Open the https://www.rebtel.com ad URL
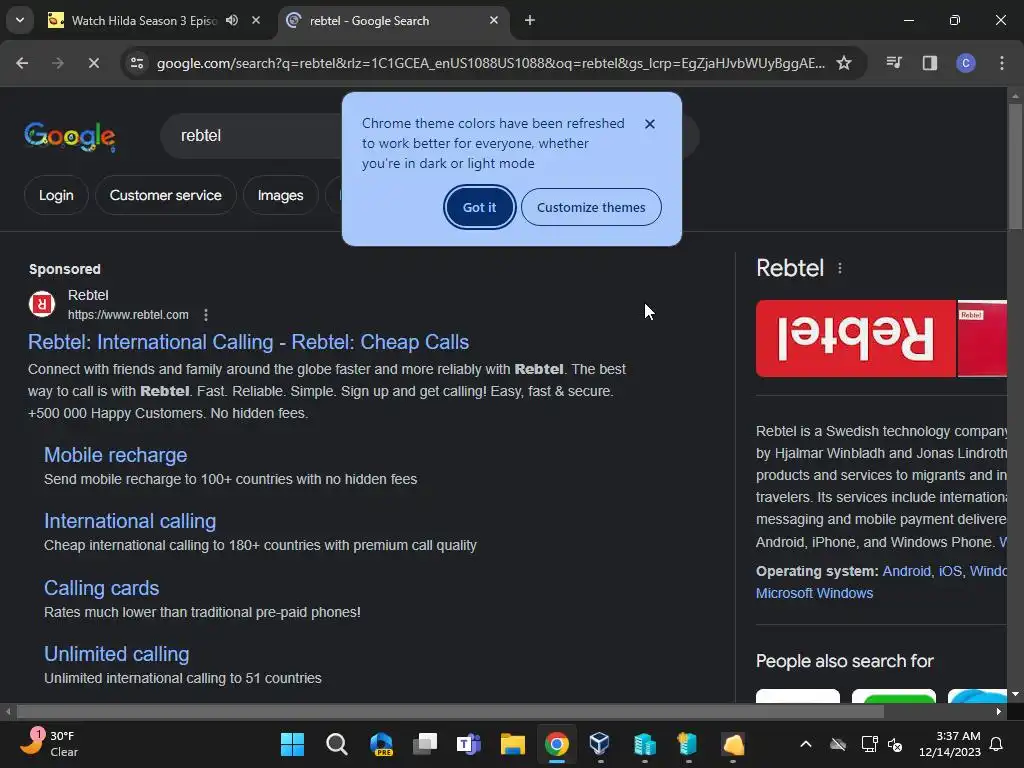 pos(128,315)
